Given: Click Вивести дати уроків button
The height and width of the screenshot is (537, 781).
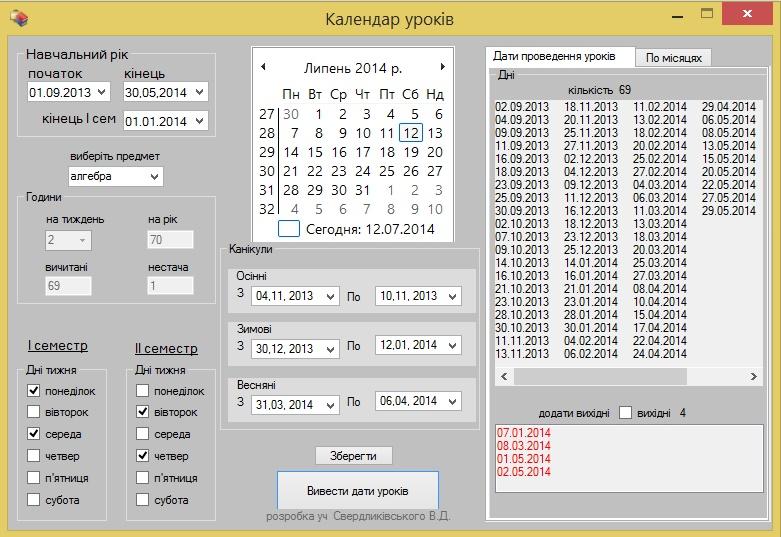Looking at the screenshot, I should (x=357, y=491).
